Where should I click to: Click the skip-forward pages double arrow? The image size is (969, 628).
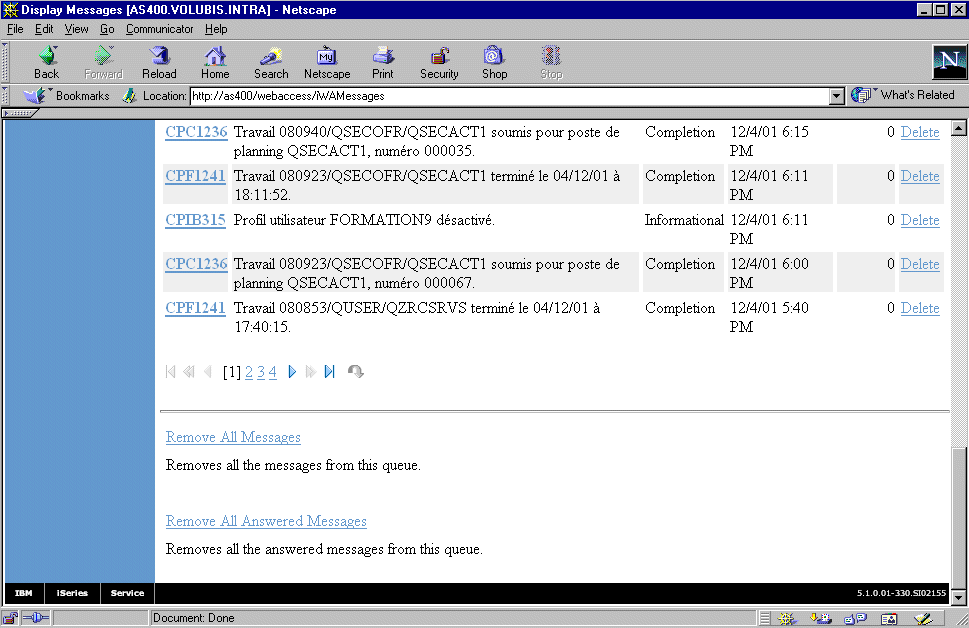coord(311,371)
